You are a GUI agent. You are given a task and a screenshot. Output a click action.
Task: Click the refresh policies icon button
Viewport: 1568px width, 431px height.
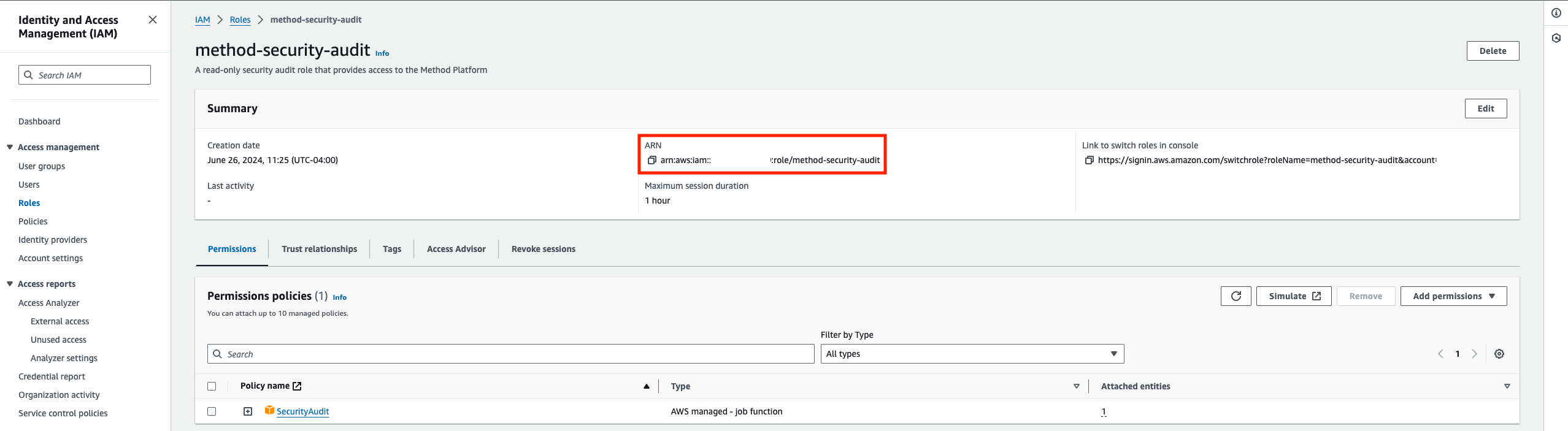tap(1236, 296)
